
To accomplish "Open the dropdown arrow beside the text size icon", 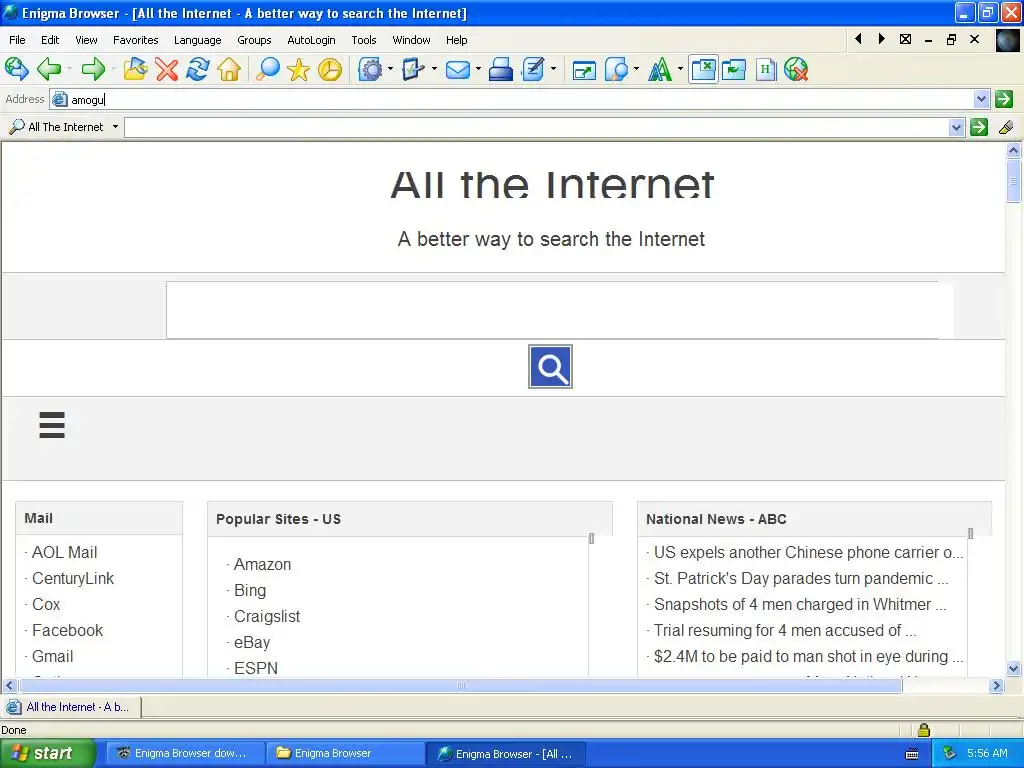I will click(x=680, y=69).
